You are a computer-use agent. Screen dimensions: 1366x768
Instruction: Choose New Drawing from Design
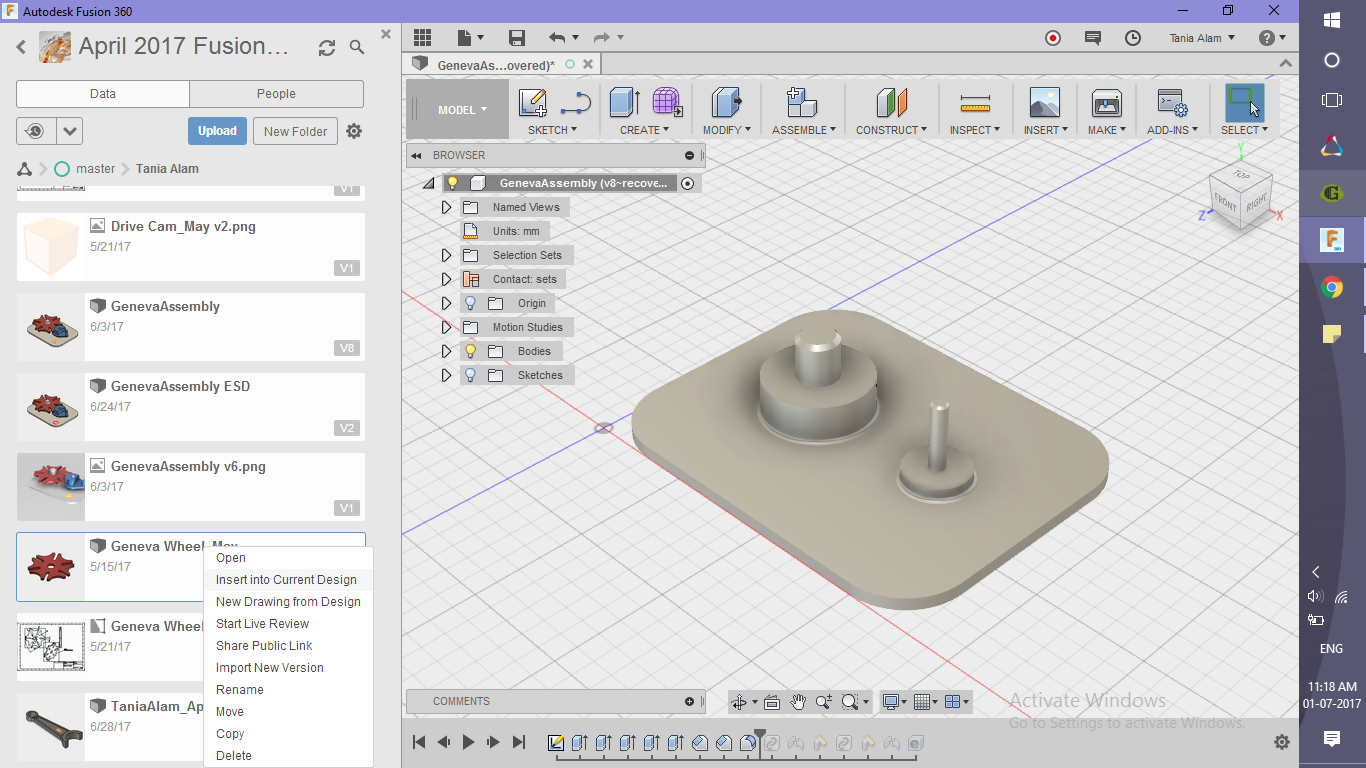(x=288, y=602)
